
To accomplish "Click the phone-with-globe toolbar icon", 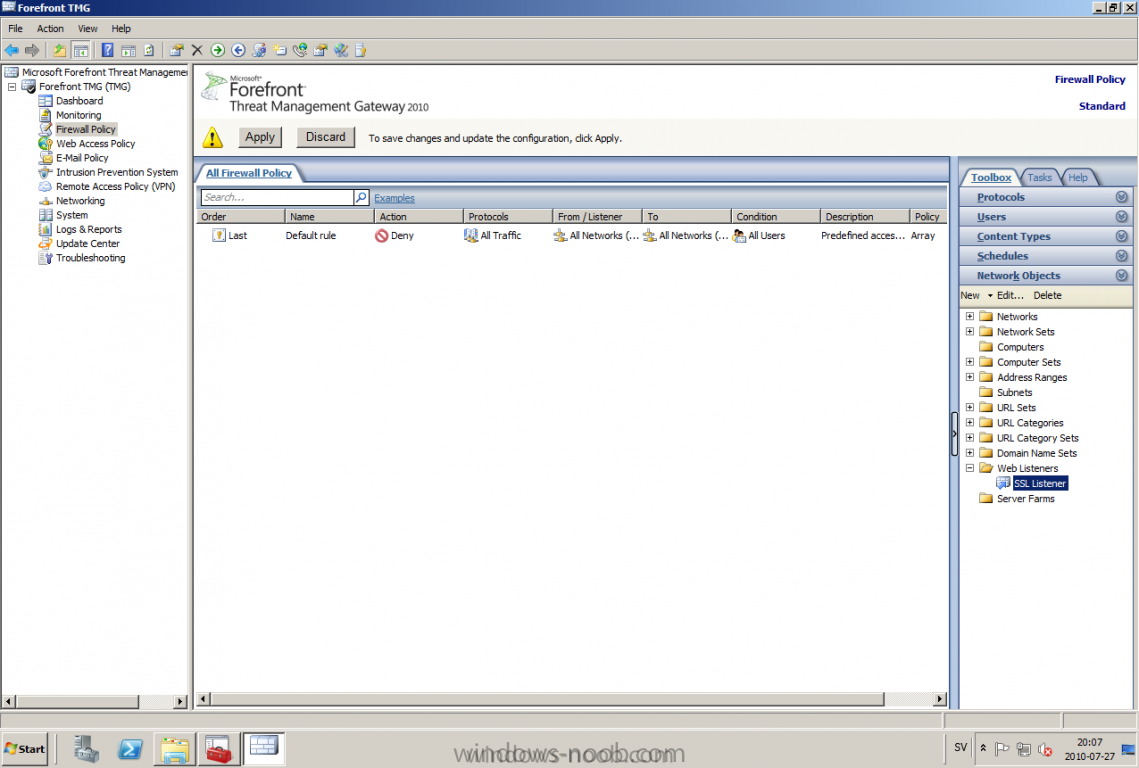I will [x=300, y=50].
